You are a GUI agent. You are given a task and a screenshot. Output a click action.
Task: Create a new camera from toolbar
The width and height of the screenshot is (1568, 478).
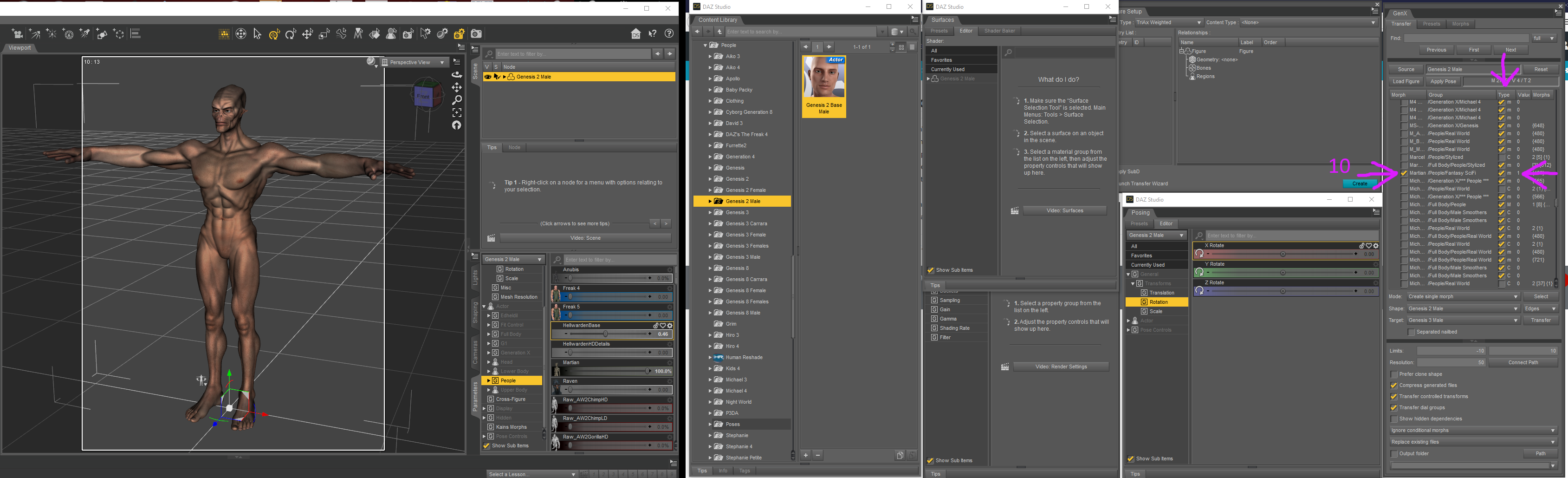coord(17,34)
